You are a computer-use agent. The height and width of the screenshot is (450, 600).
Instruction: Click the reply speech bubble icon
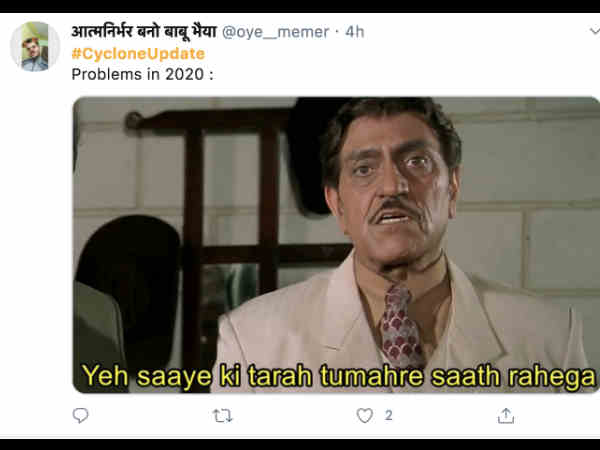point(80,416)
